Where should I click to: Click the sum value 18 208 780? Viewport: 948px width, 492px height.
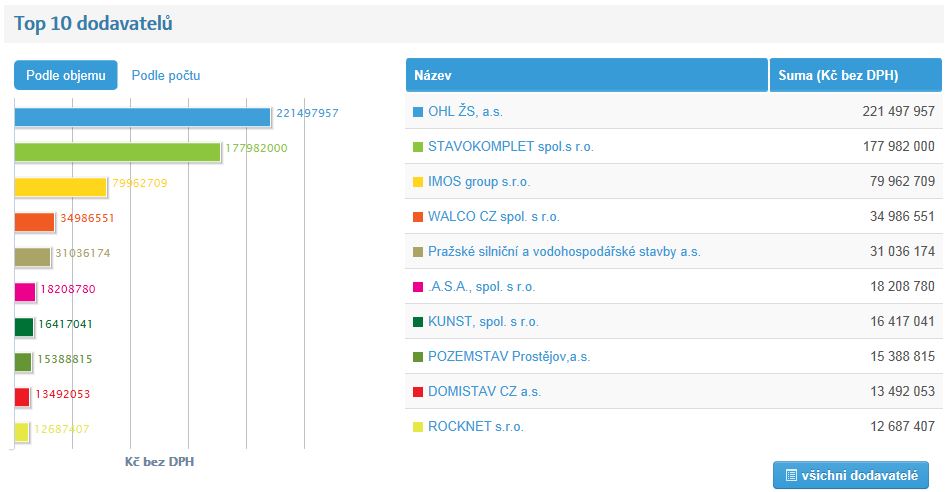(902, 286)
